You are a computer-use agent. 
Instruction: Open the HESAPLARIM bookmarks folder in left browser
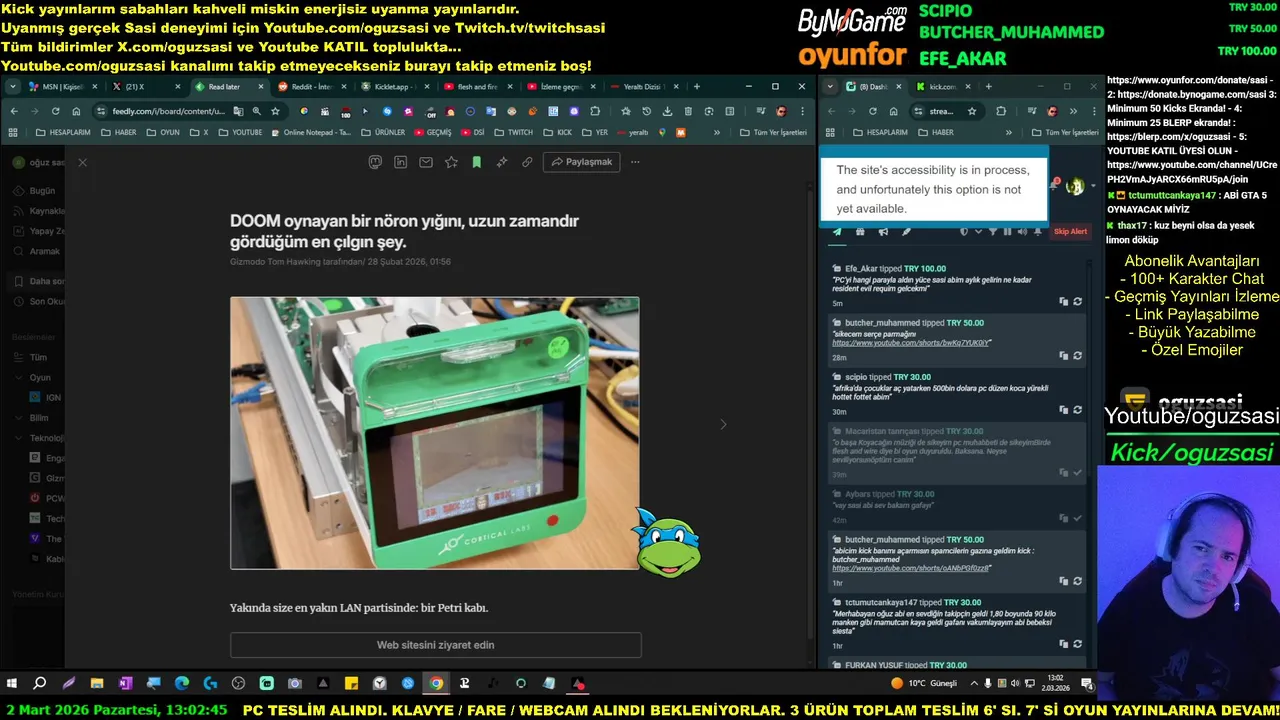[x=62, y=132]
